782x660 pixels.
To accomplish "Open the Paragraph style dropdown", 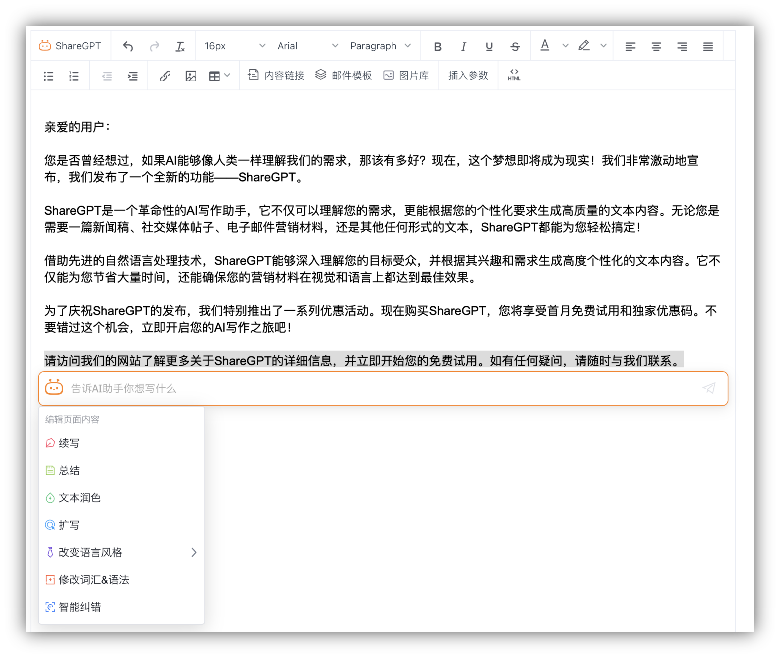I will coord(380,46).
